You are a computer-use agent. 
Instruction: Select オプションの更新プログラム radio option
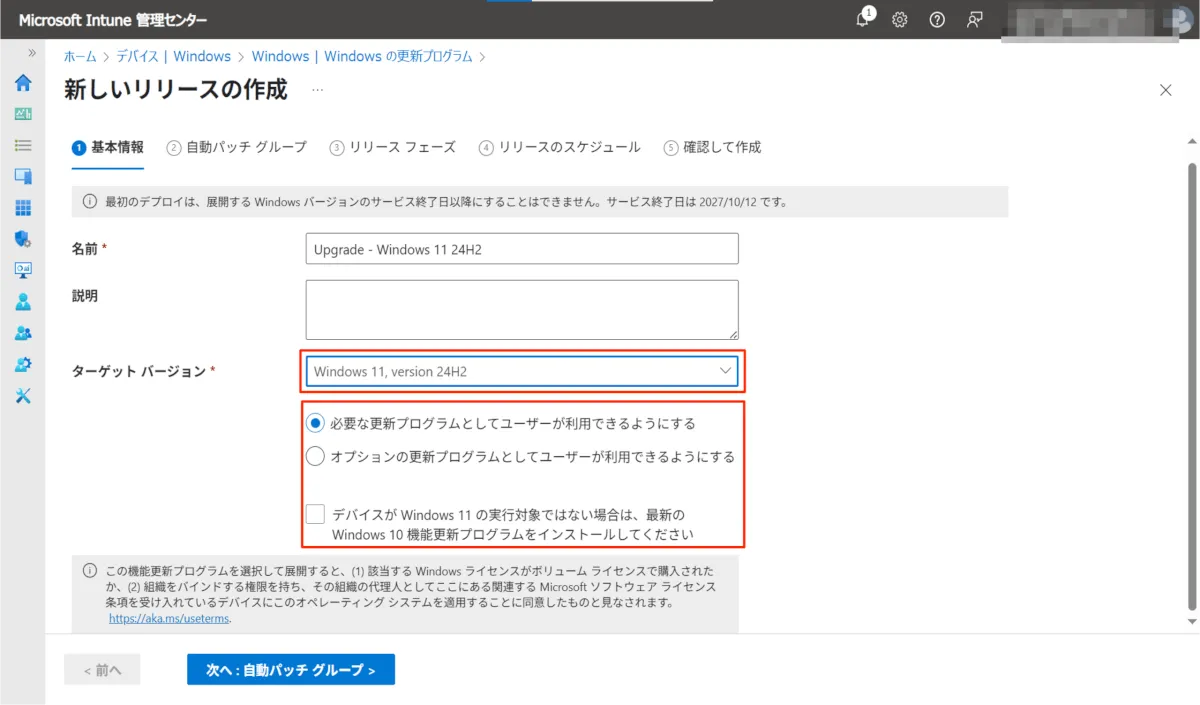click(315, 457)
